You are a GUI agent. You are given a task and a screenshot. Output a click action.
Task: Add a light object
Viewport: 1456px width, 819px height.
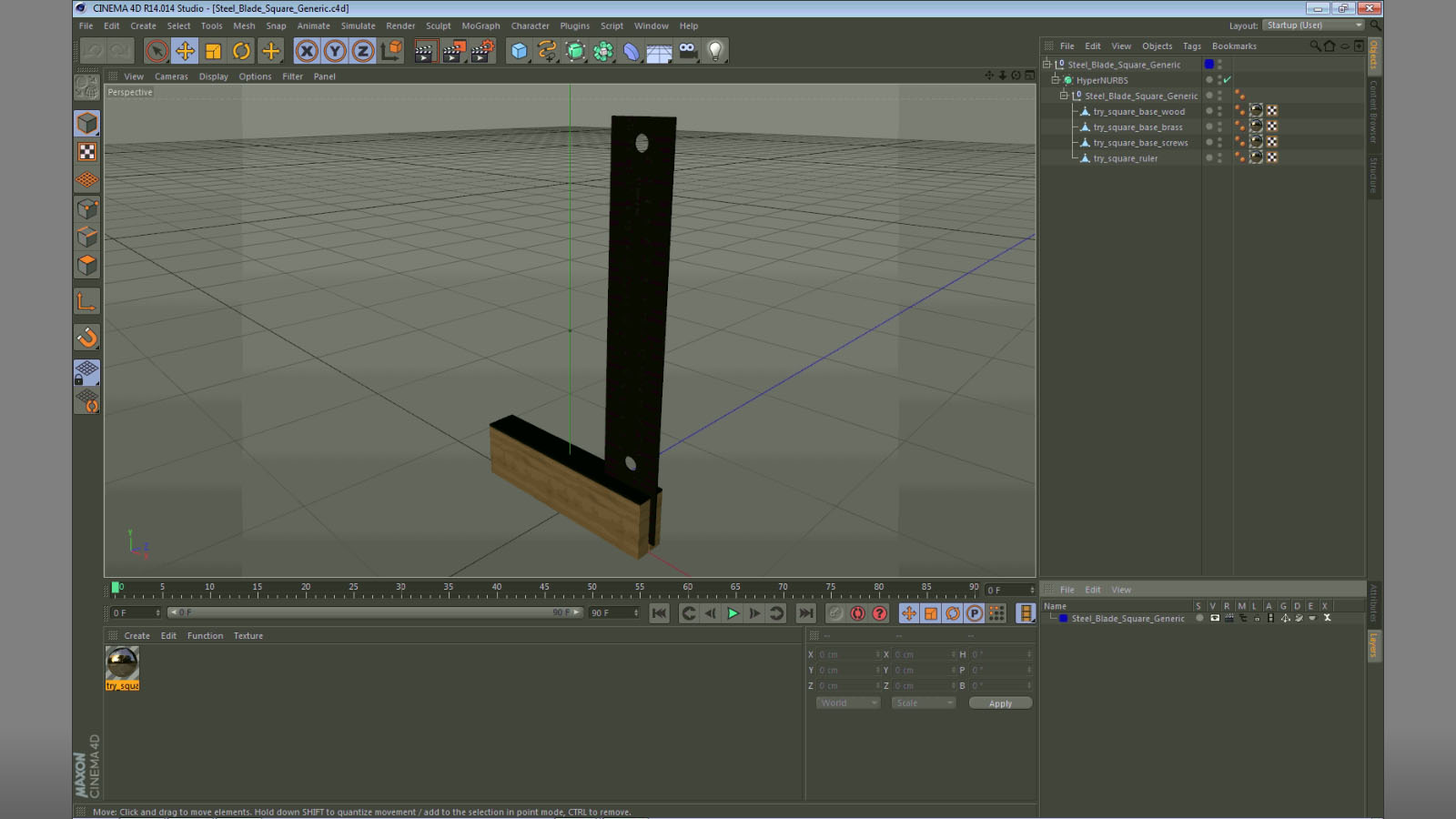point(715,51)
